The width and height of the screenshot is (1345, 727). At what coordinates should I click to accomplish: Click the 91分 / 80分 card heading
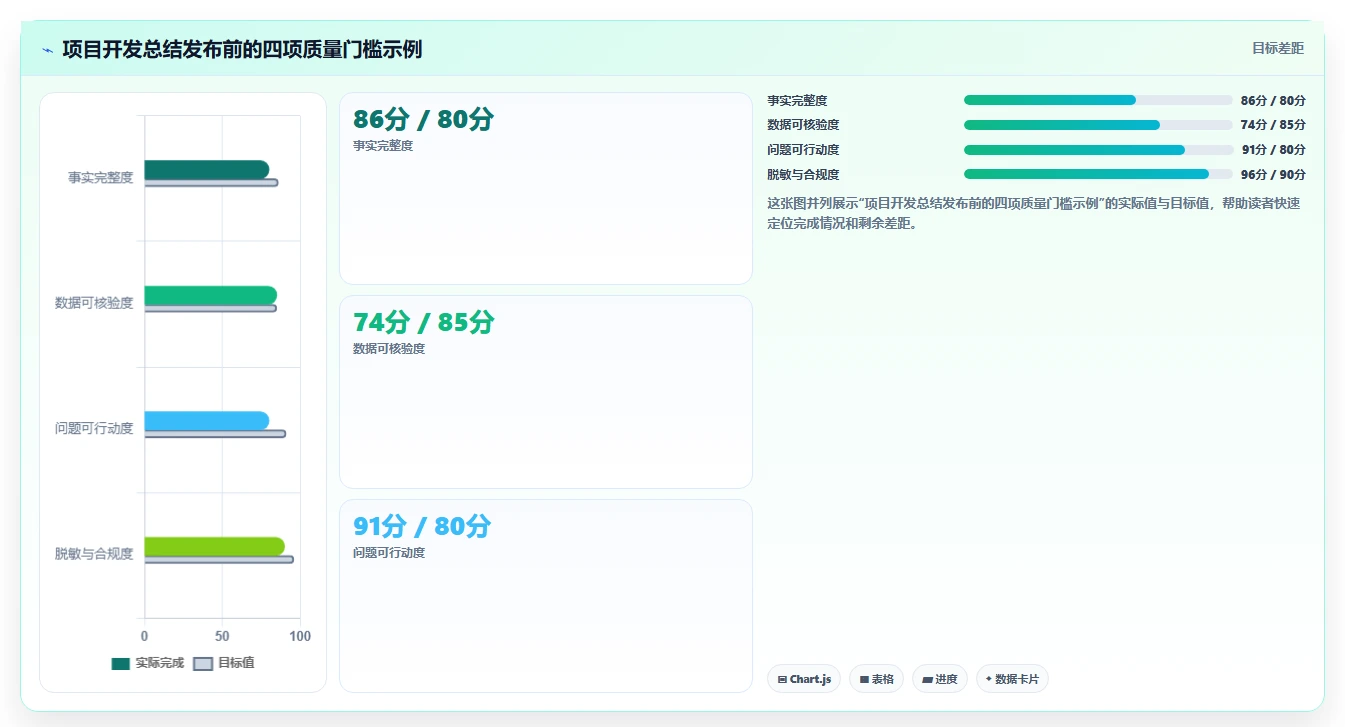pyautogui.click(x=422, y=527)
